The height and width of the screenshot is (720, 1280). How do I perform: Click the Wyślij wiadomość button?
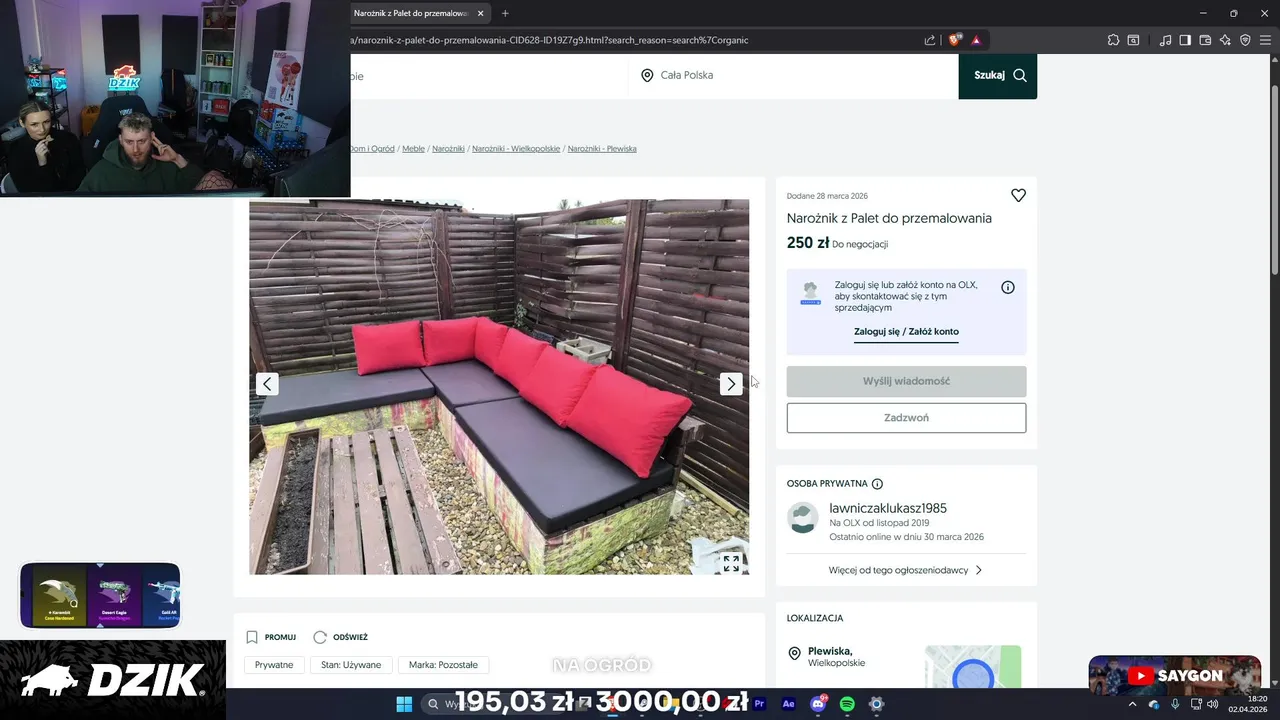pos(906,381)
